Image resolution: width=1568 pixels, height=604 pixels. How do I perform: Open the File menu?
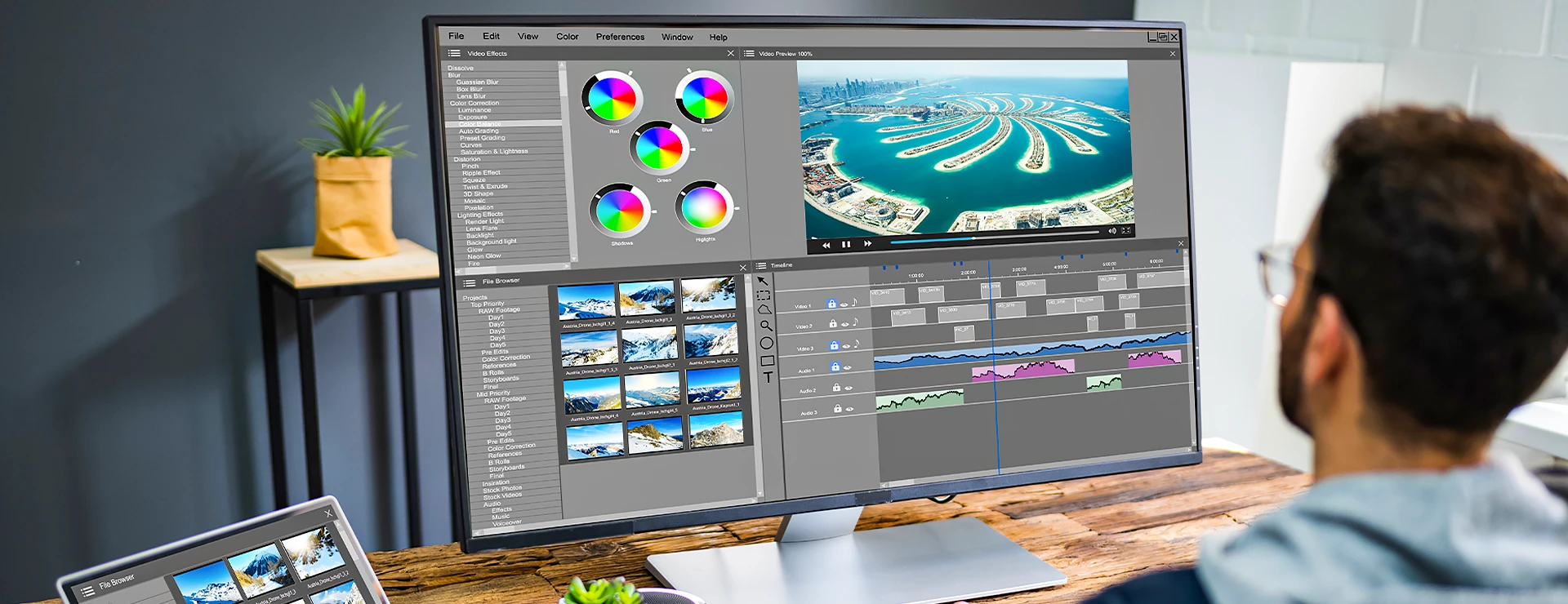pos(456,36)
